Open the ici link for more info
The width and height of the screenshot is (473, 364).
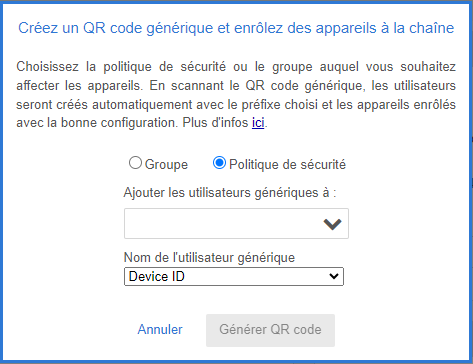[x=258, y=123]
